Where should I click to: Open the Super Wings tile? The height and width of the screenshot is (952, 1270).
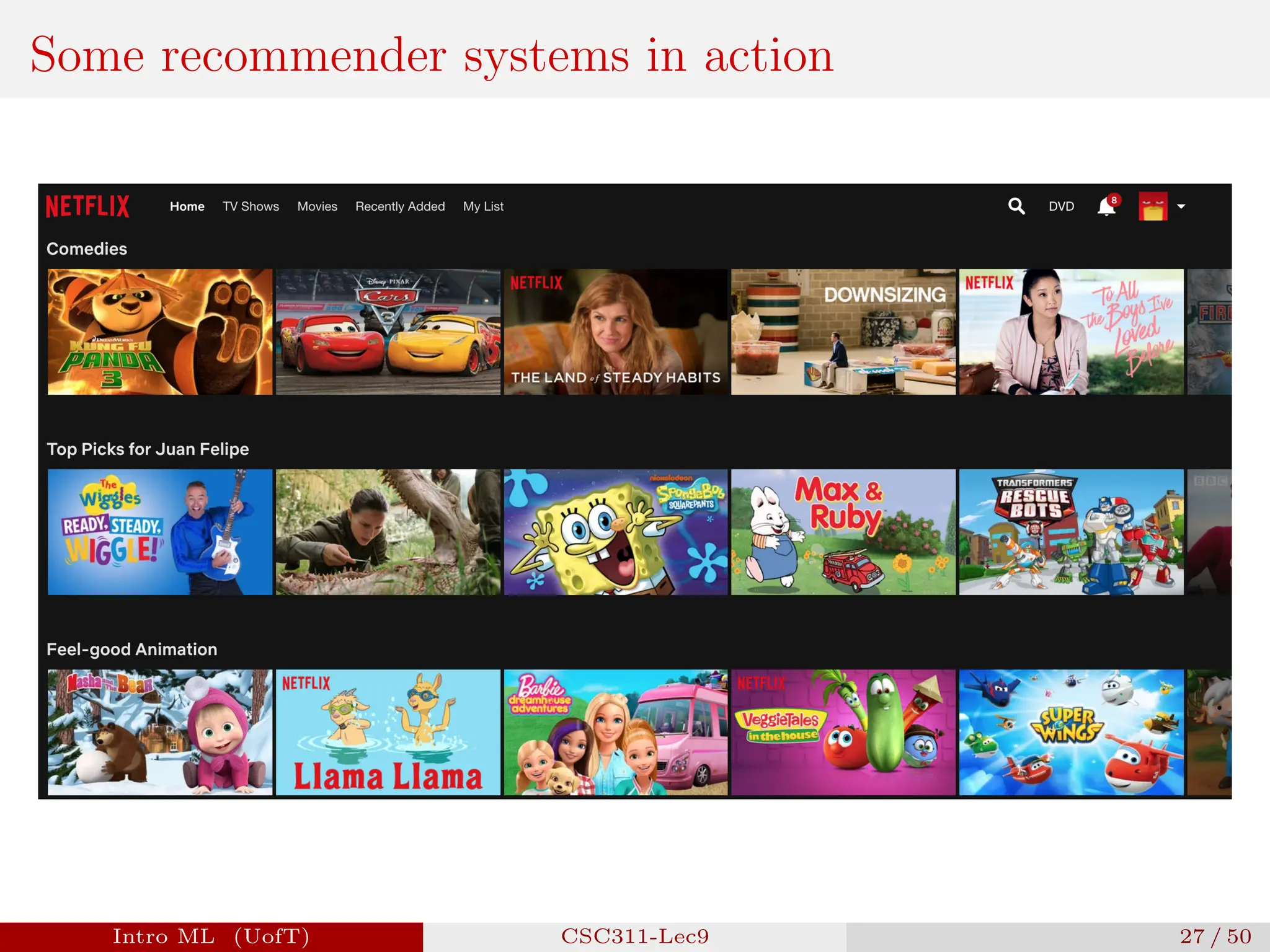(x=1071, y=732)
